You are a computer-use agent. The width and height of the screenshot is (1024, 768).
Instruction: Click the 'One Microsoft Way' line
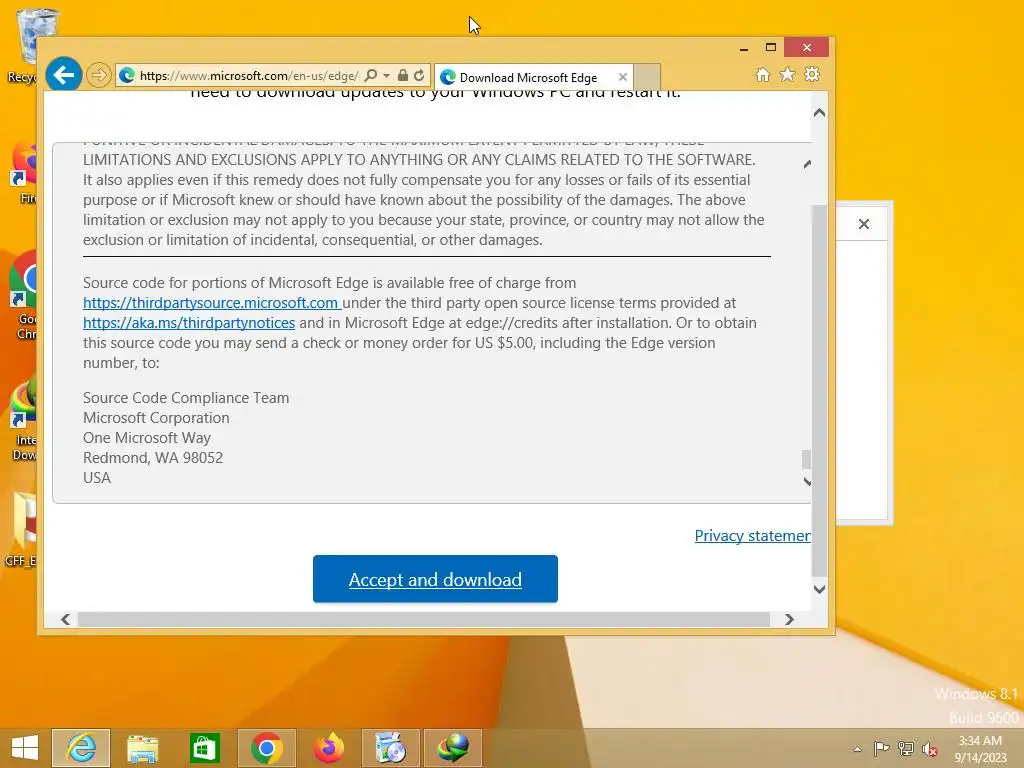point(147,438)
